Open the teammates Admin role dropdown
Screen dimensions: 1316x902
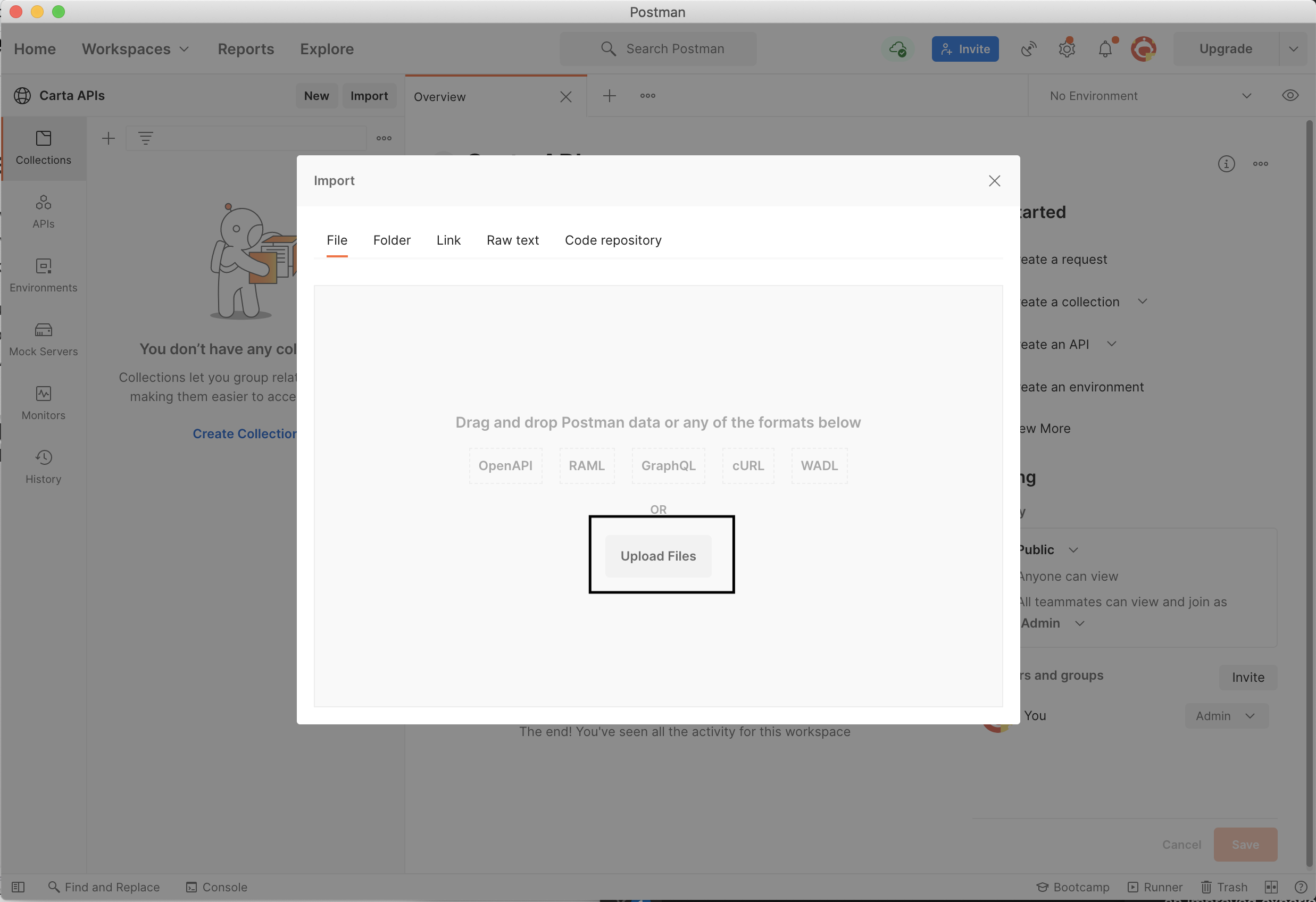pos(1053,623)
